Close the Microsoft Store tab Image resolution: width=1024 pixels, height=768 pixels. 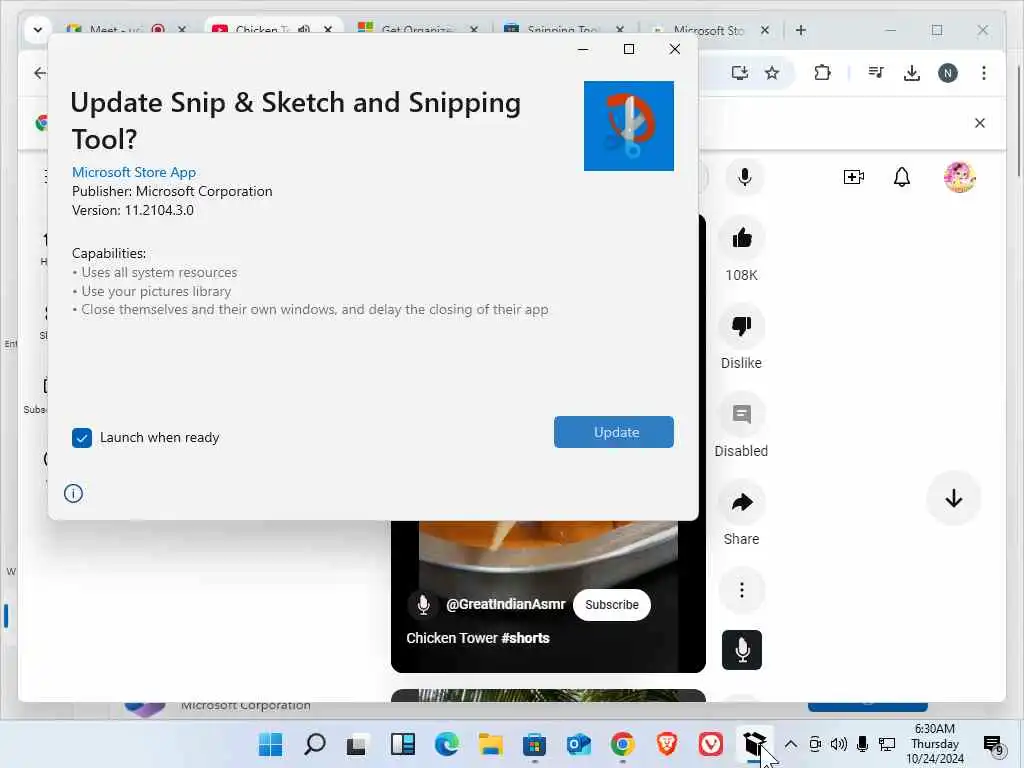tap(765, 30)
